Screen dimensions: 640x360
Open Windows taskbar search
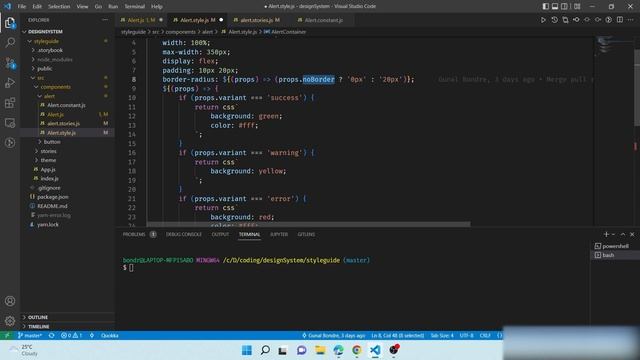265,350
